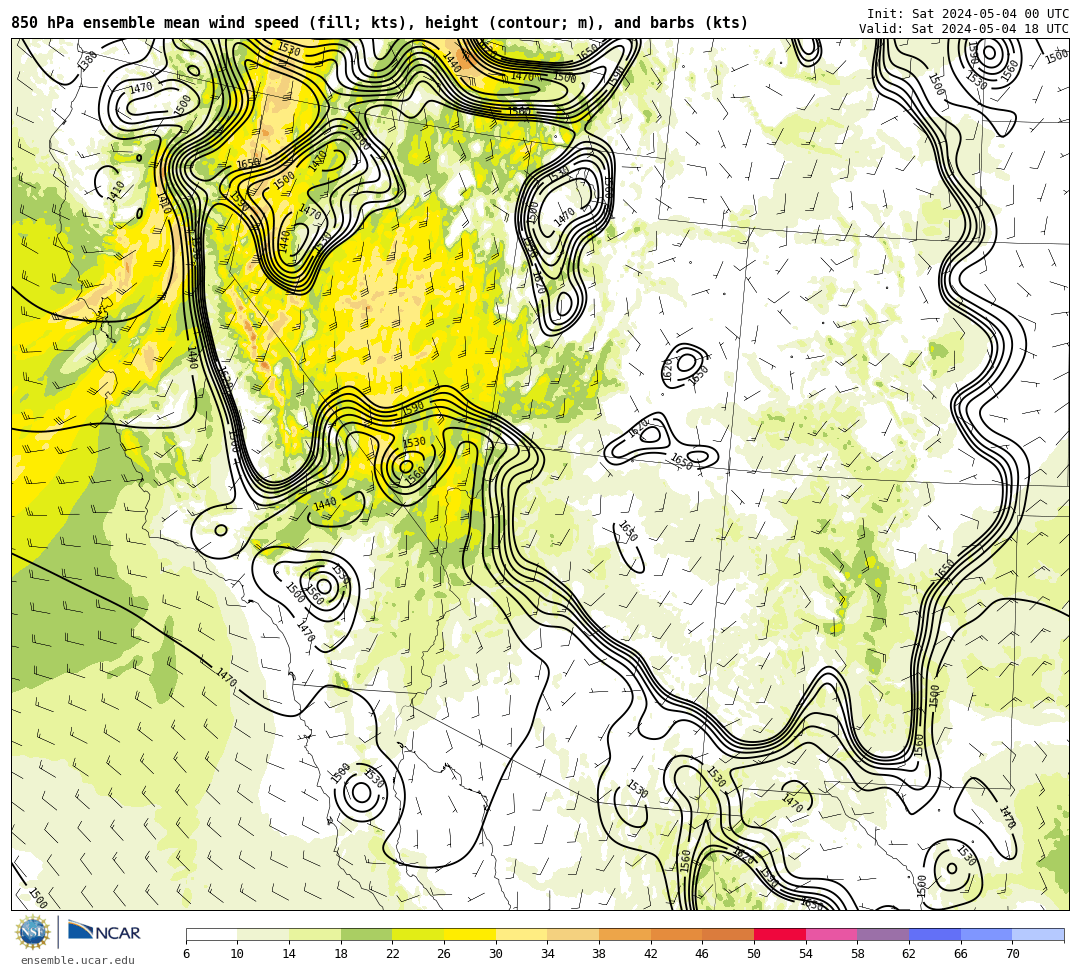Click the NSF logo emblem
Screen dimensions: 1080x973
coord(32,933)
